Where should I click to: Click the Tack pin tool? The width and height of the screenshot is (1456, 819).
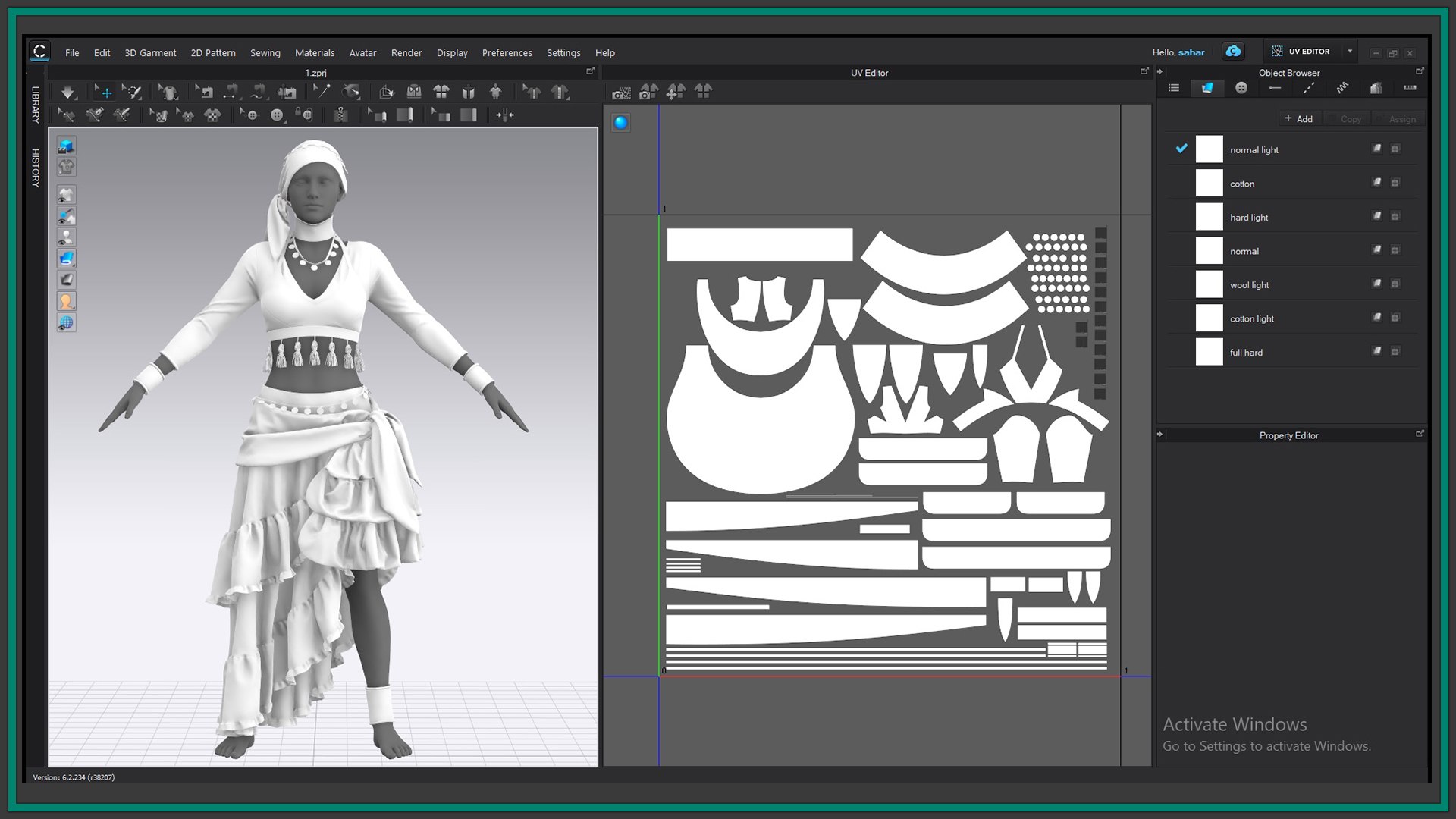(322, 92)
